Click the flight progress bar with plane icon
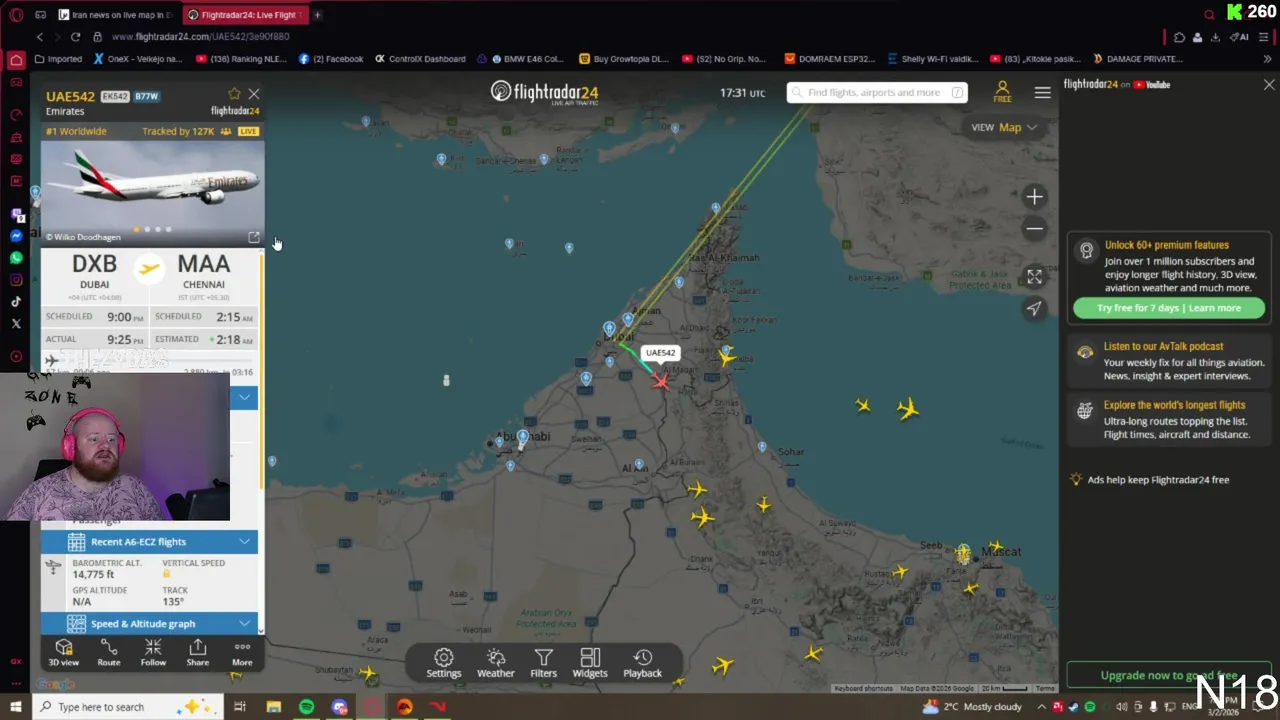Image resolution: width=1280 pixels, height=720 pixels. tap(149, 361)
